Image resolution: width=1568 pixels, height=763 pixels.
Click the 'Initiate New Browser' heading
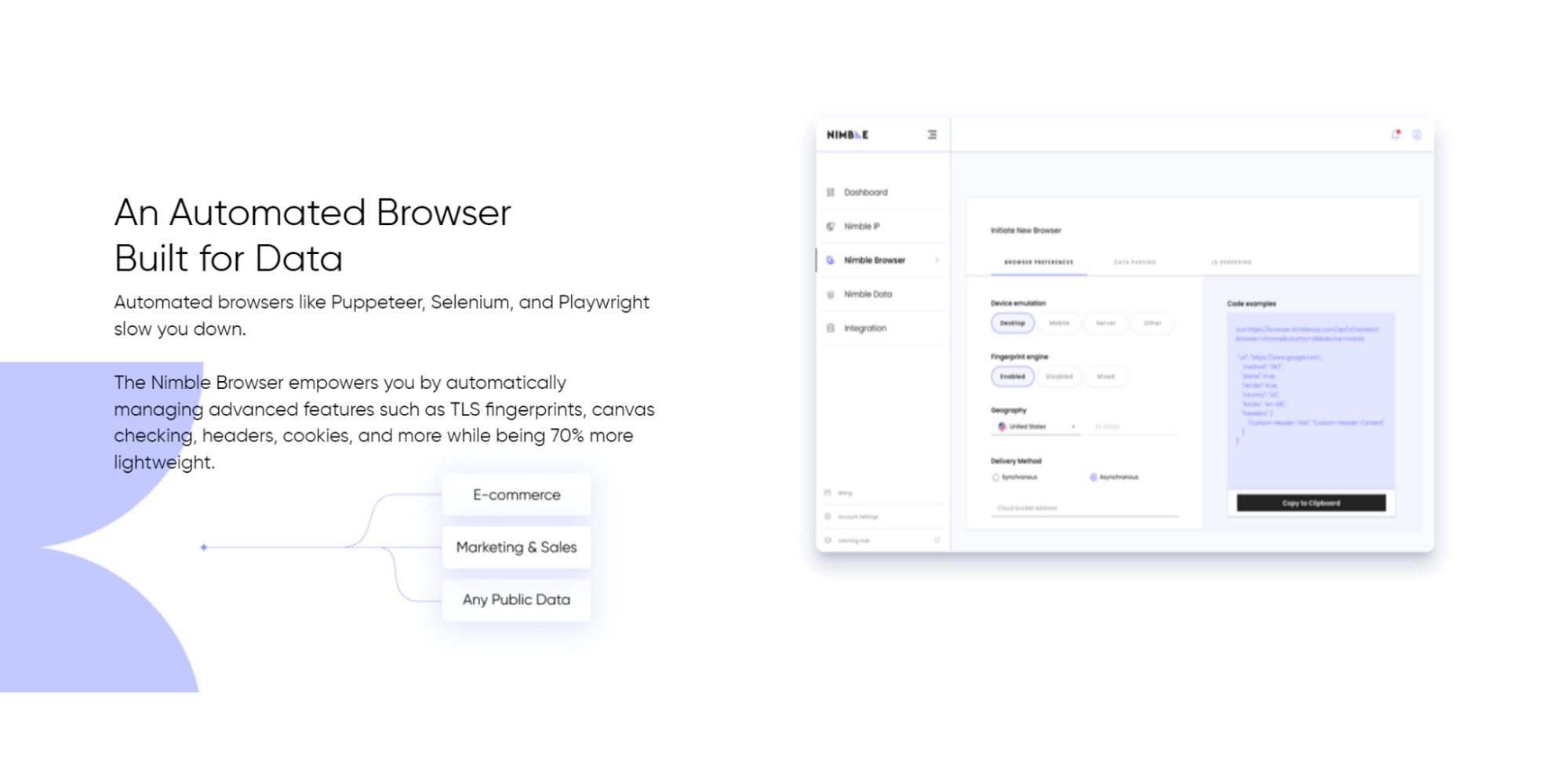point(1026,231)
